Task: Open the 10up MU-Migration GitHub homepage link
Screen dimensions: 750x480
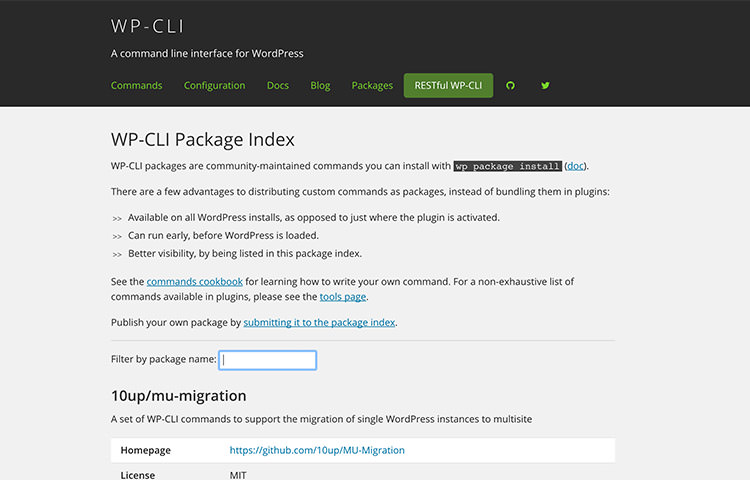Action: point(317,450)
